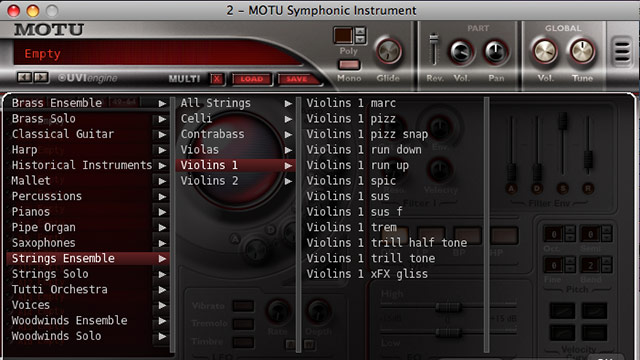
Task: Expand the Pianos category
Action: tap(89, 211)
